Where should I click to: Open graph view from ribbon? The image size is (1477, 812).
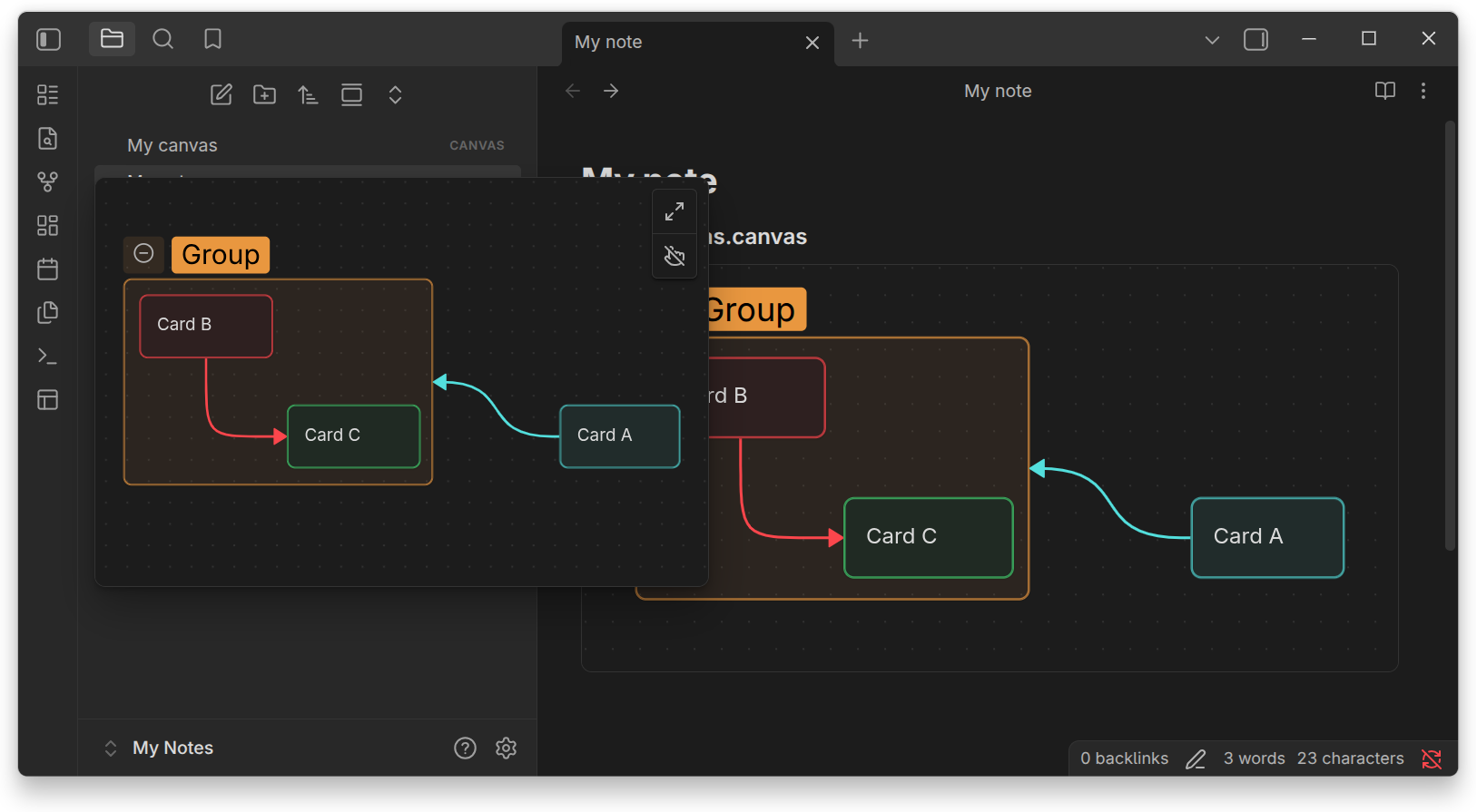(48, 181)
